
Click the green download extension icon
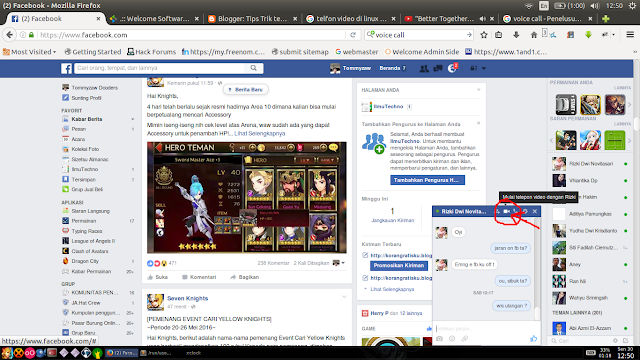[588, 35]
